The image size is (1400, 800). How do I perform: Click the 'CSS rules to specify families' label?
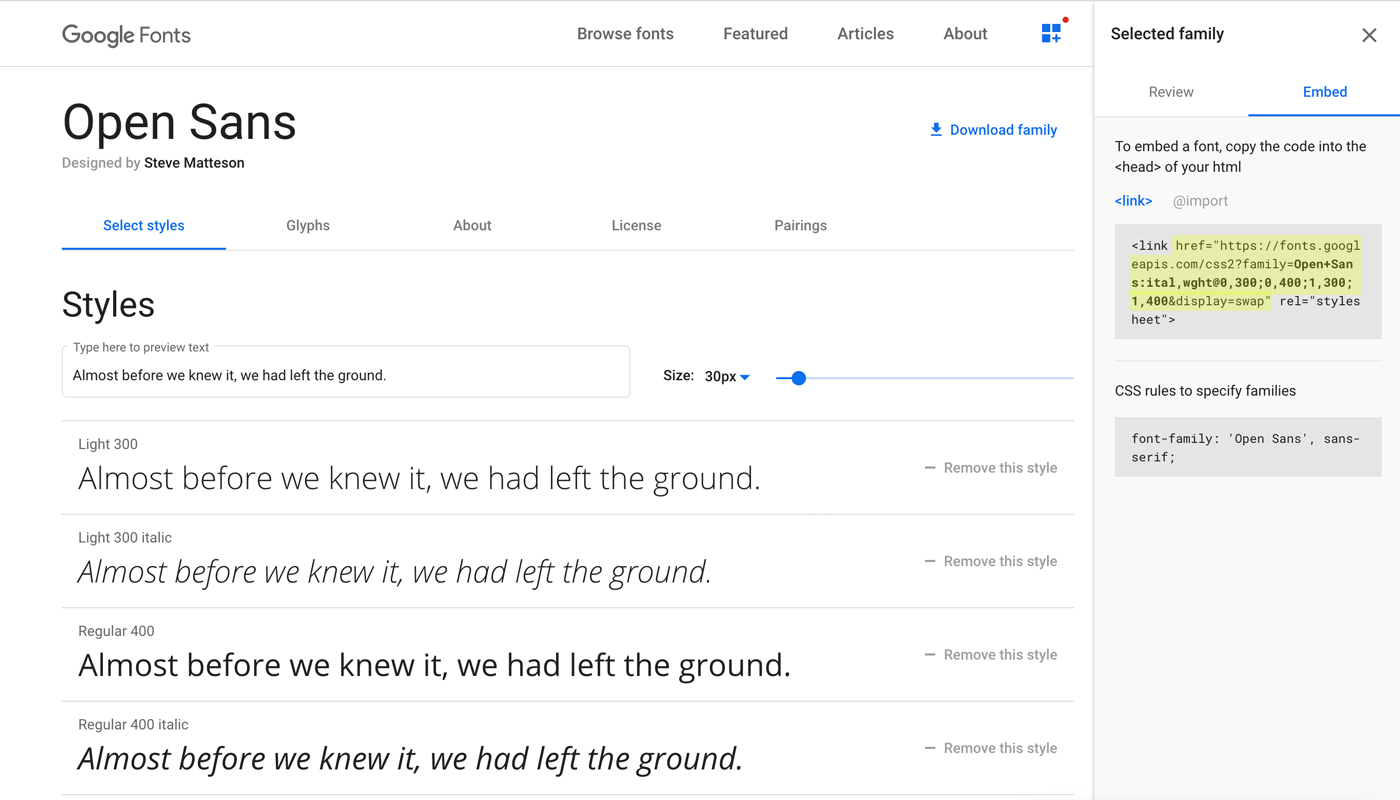[1205, 391]
